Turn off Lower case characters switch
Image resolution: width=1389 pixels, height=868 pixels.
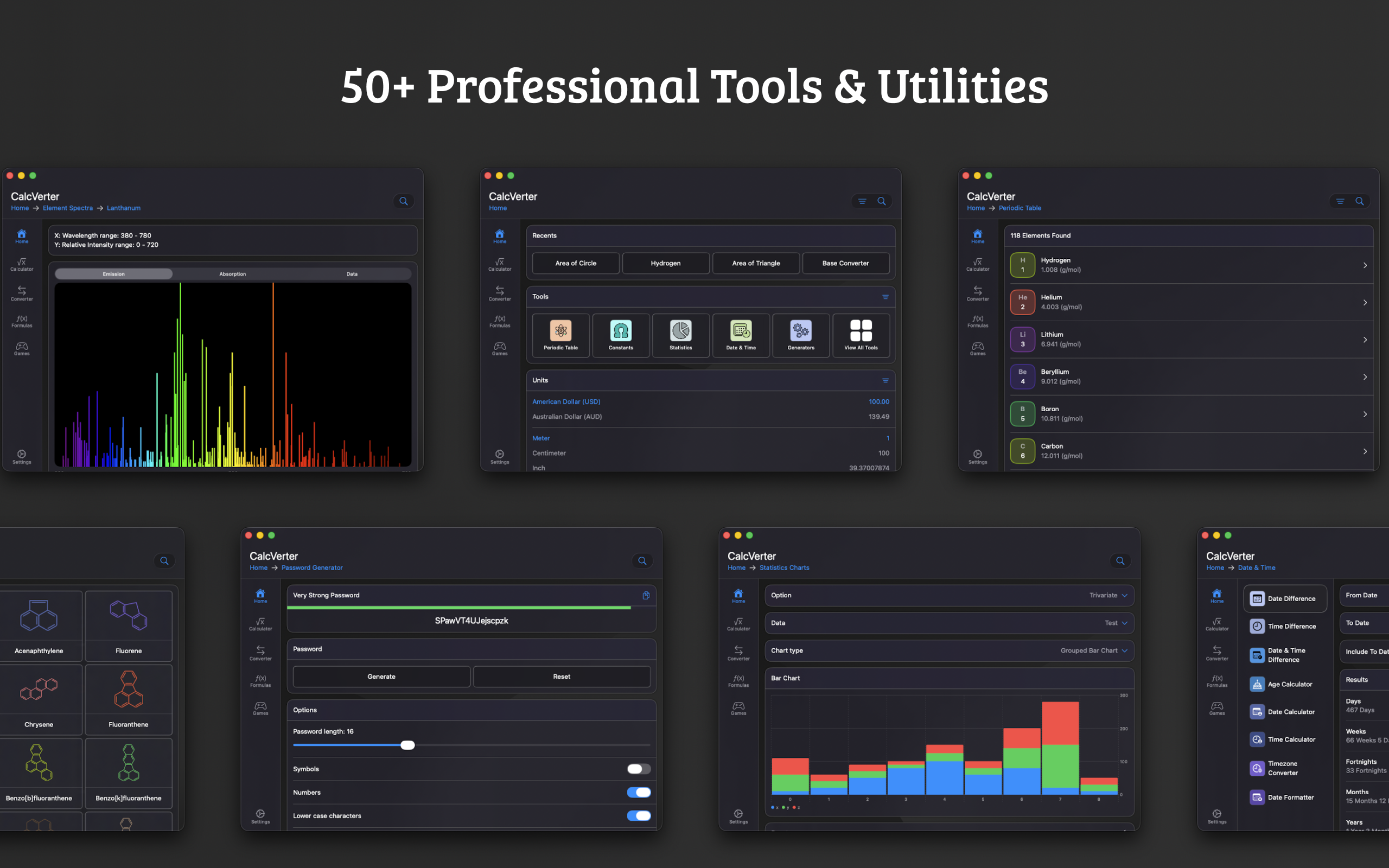pos(639,816)
